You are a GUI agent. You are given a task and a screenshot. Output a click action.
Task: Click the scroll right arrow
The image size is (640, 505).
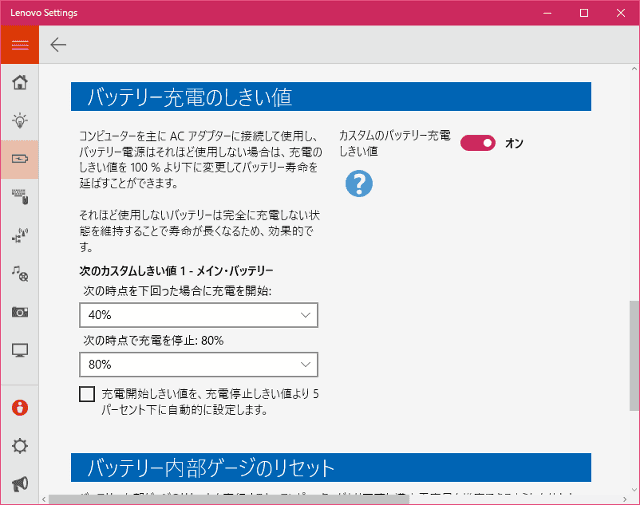click(x=624, y=499)
